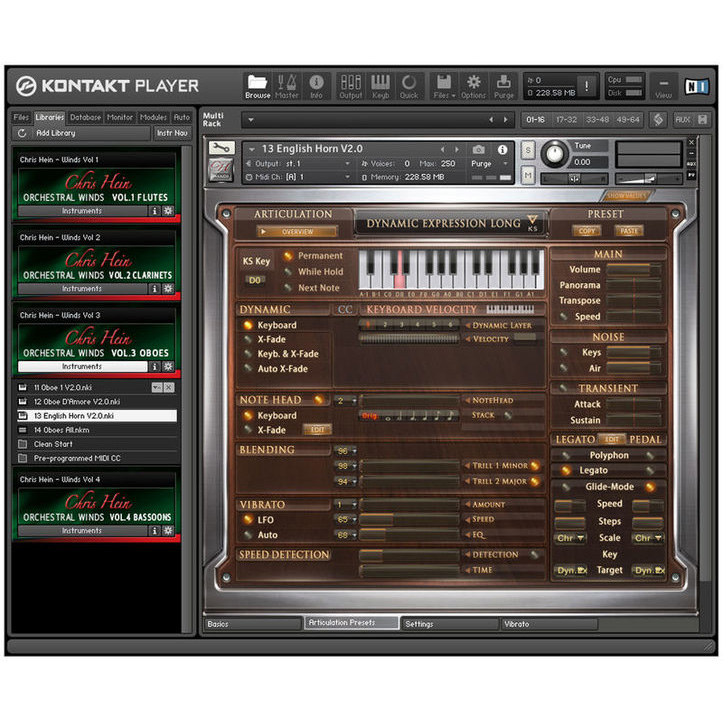
Task: Open right Target Dyn.Ex dropdown
Action: [x=649, y=570]
